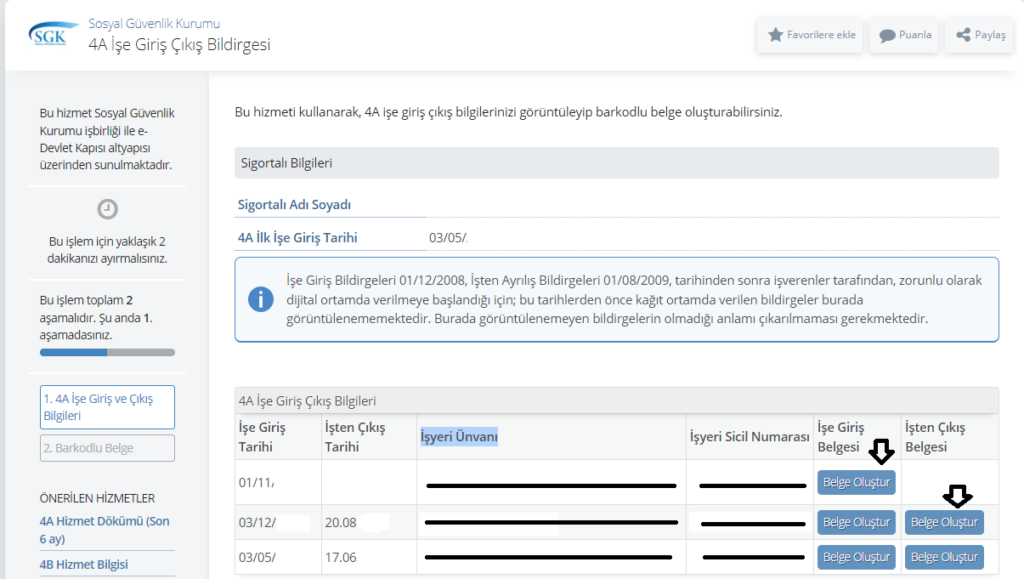Create İşten Çıkış belge for 03/12 row

pyautogui.click(x=944, y=522)
